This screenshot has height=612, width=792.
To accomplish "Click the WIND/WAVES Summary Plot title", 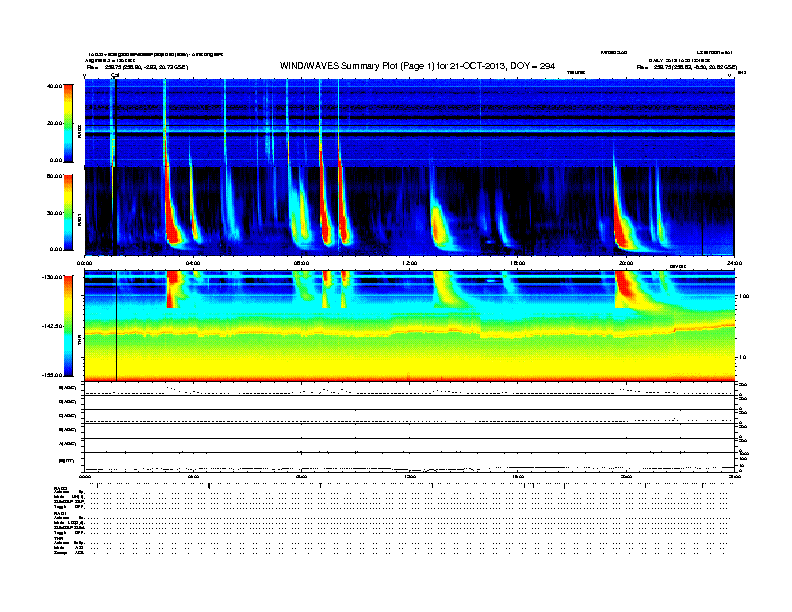I will coord(417,66).
